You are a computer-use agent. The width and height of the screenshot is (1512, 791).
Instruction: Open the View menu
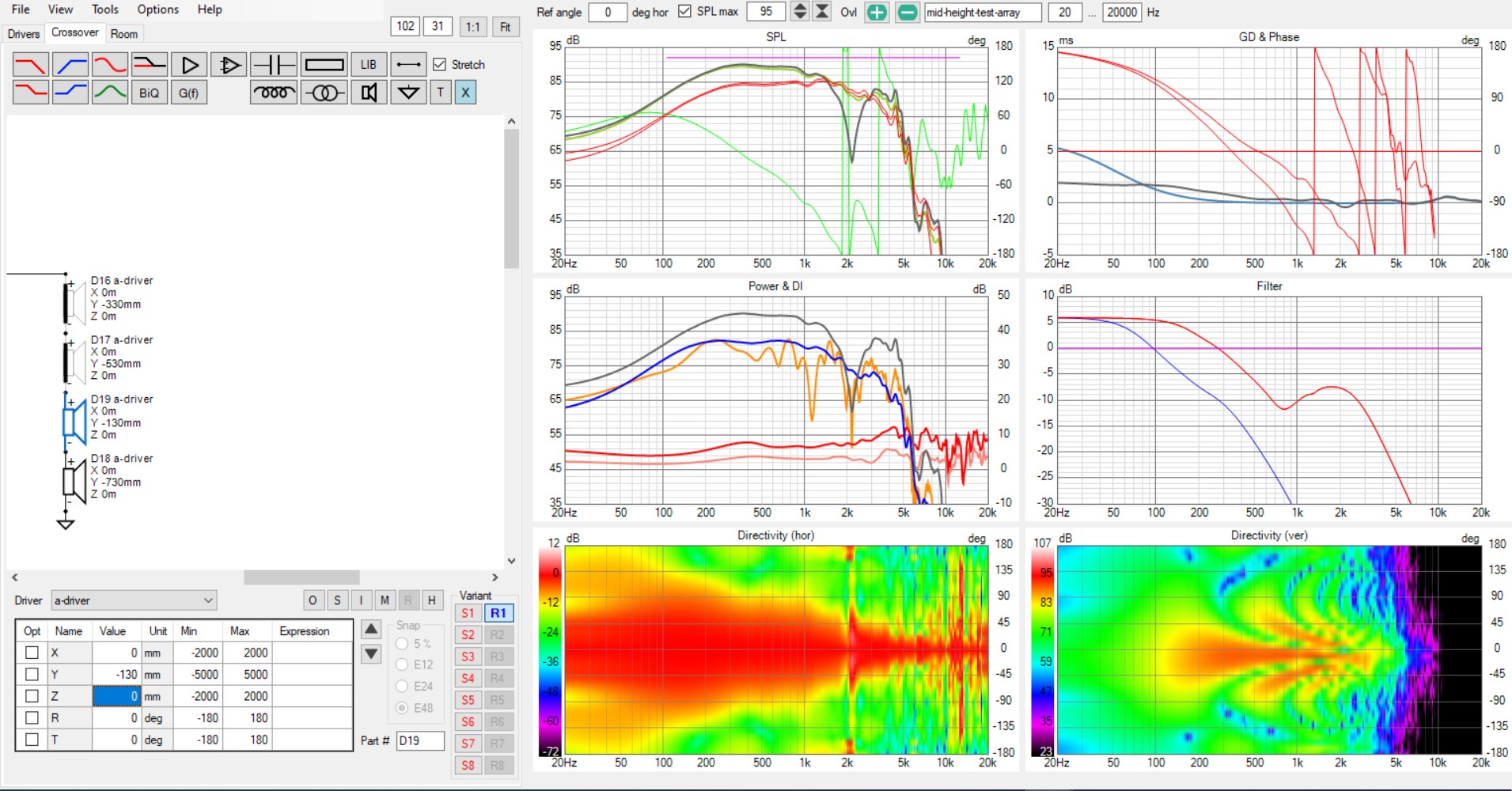pyautogui.click(x=60, y=9)
